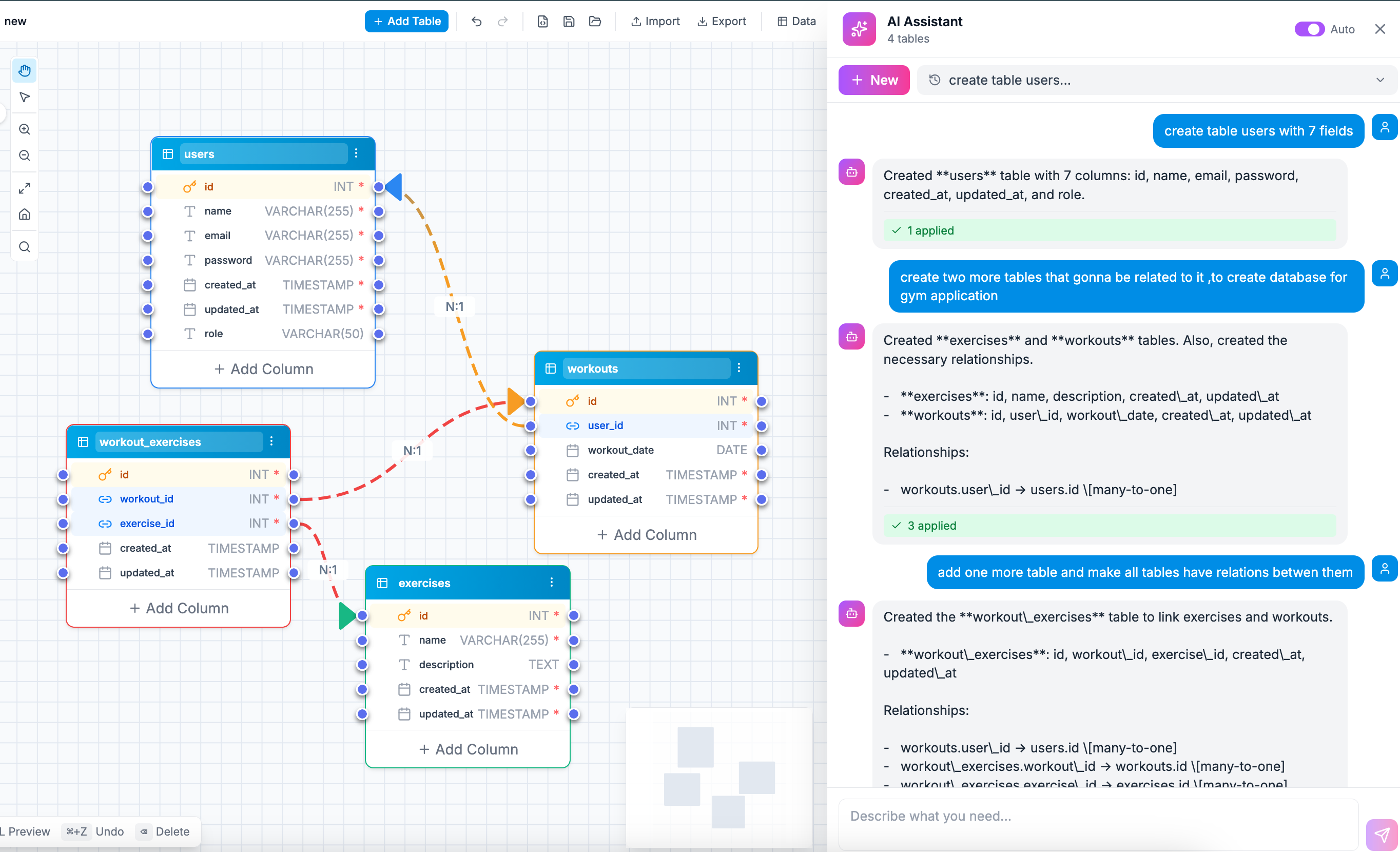
Task: Open the Data view tab
Action: pyautogui.click(x=796, y=22)
